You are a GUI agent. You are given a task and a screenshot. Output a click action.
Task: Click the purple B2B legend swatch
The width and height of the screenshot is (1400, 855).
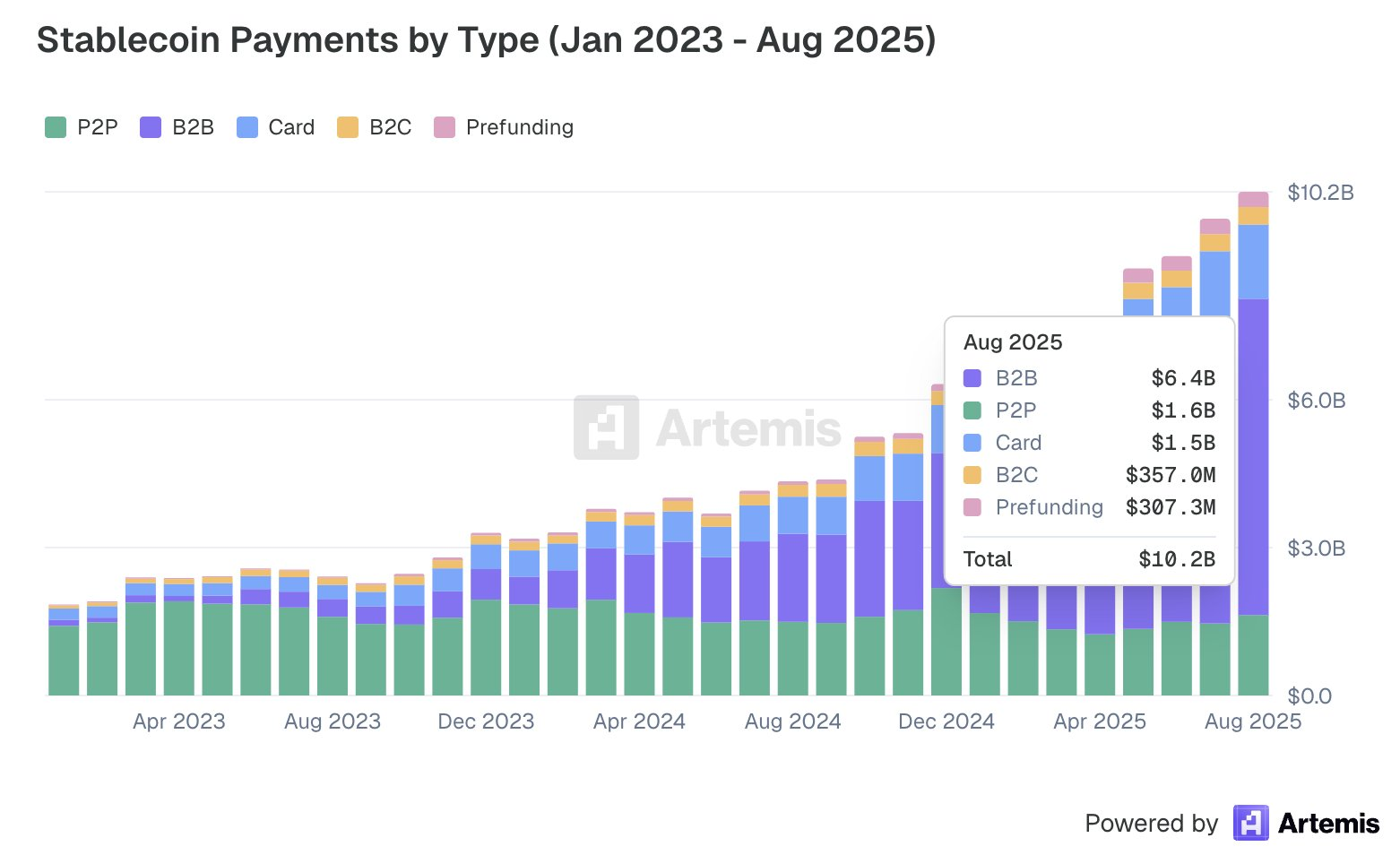point(149,127)
